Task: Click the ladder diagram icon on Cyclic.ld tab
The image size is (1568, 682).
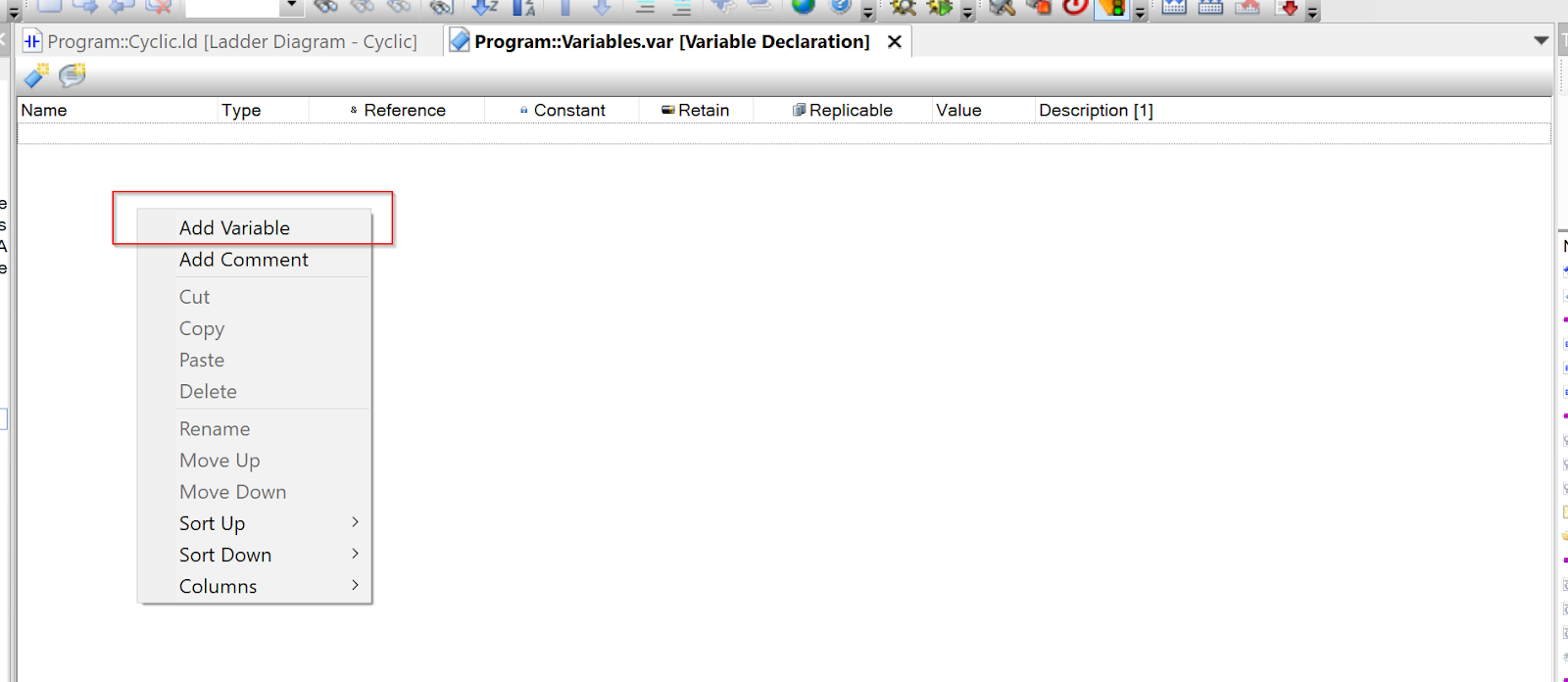Action: coord(32,41)
